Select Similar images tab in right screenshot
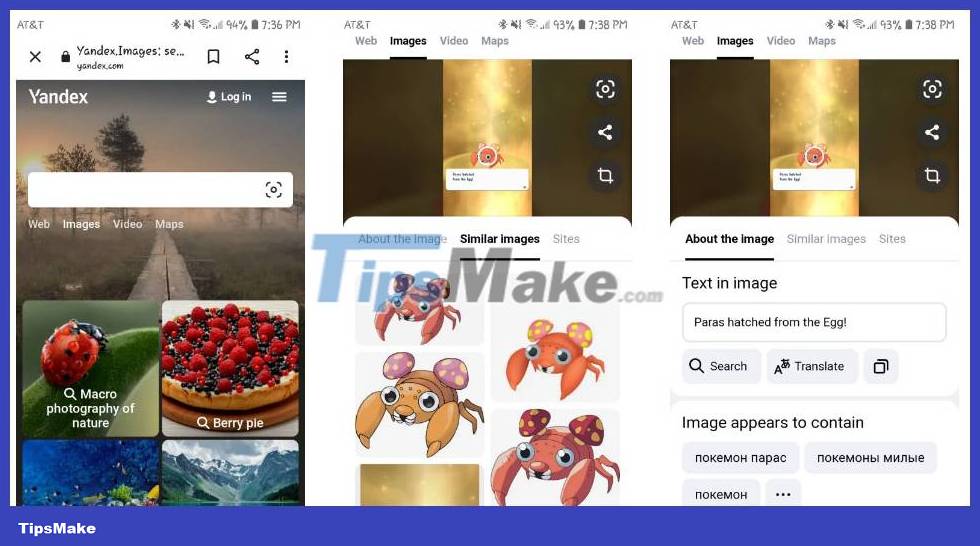This screenshot has width=980, height=546. pos(826,239)
